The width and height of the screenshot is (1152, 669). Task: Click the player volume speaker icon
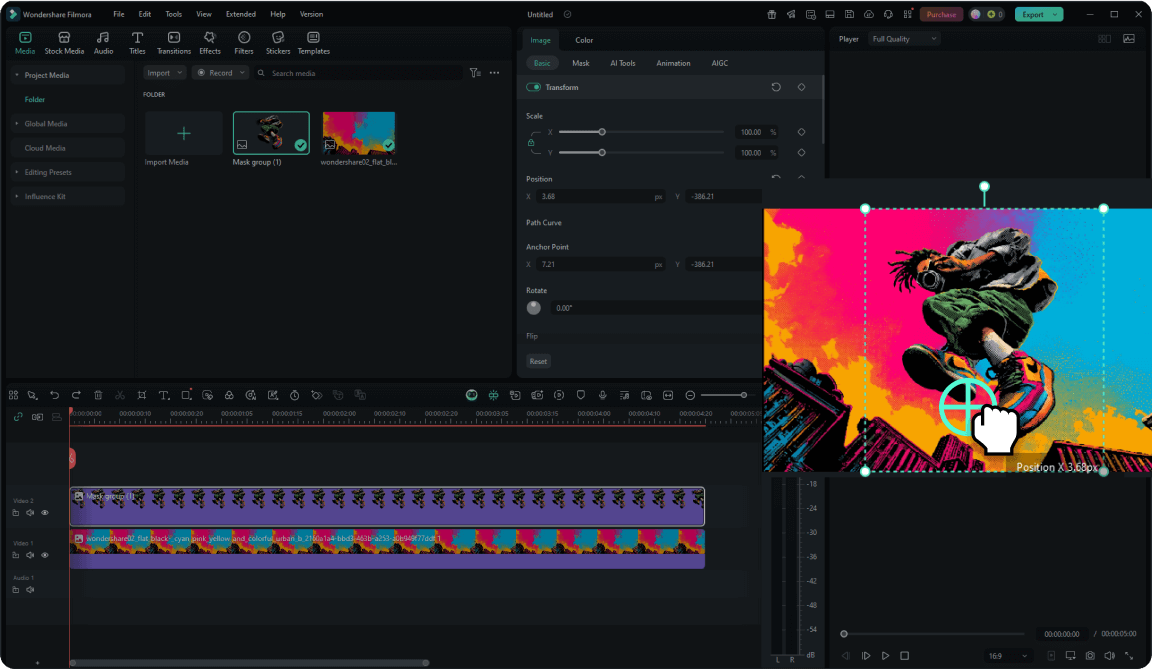pyautogui.click(x=1109, y=655)
